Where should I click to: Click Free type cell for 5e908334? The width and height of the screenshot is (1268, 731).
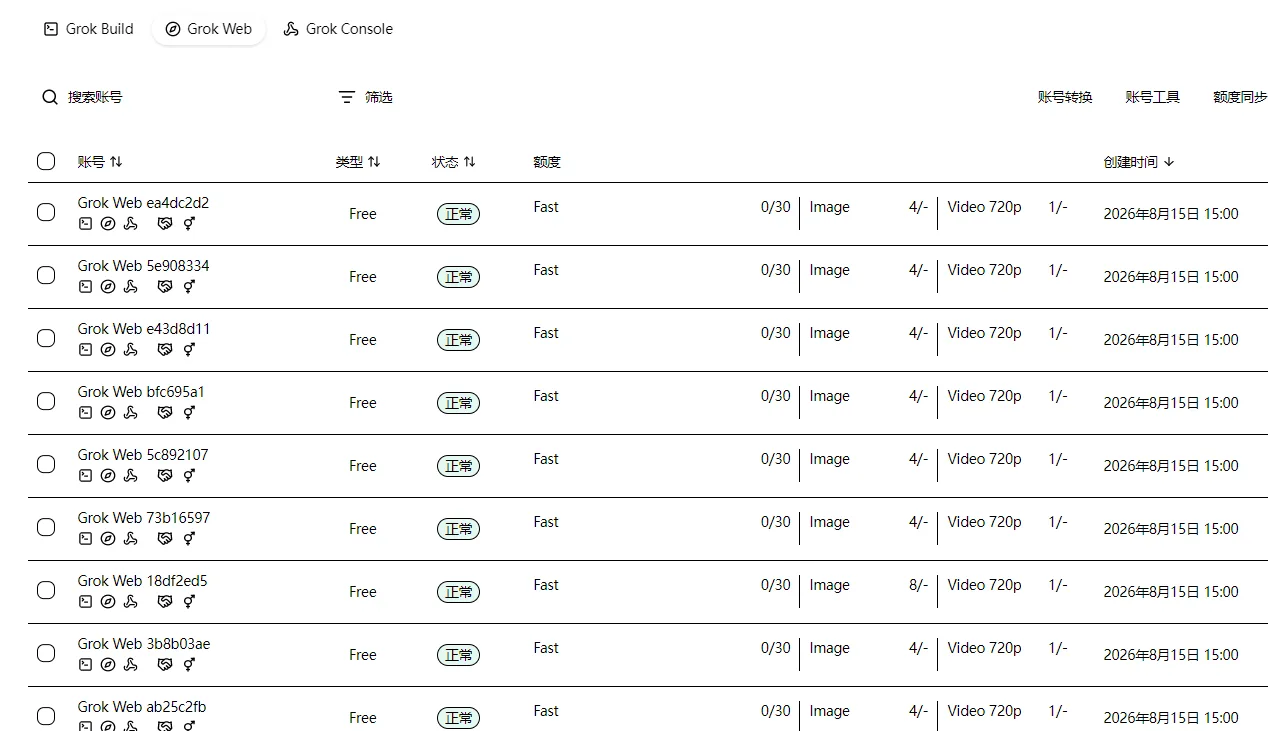363,277
